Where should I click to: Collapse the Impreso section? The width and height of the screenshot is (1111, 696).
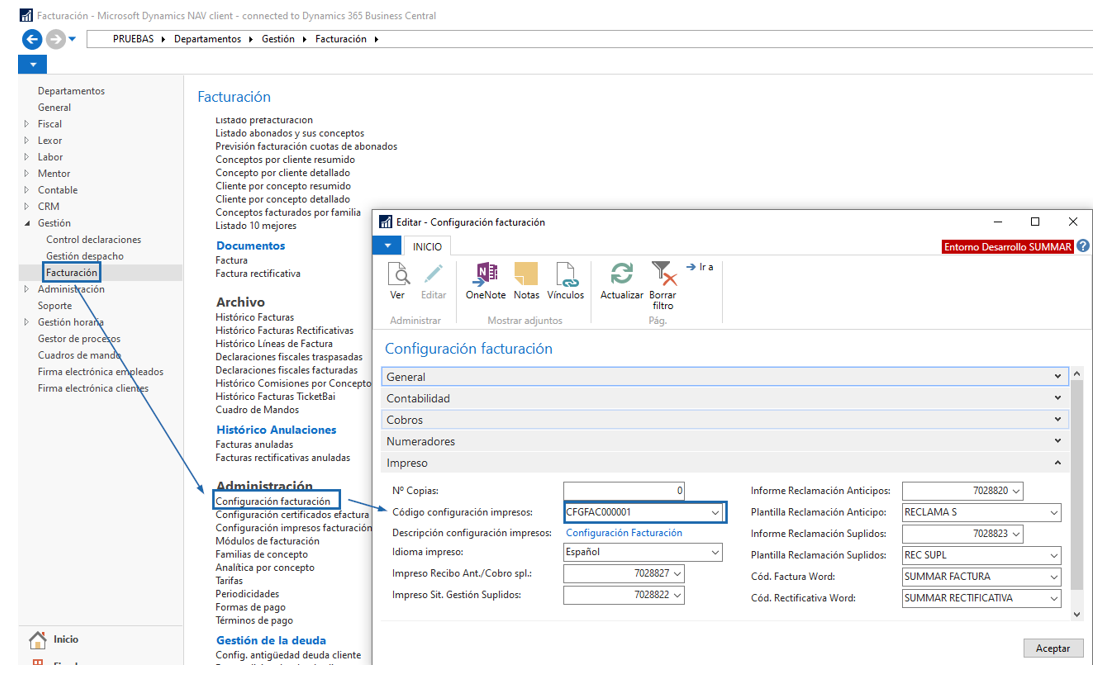pyautogui.click(x=1058, y=463)
